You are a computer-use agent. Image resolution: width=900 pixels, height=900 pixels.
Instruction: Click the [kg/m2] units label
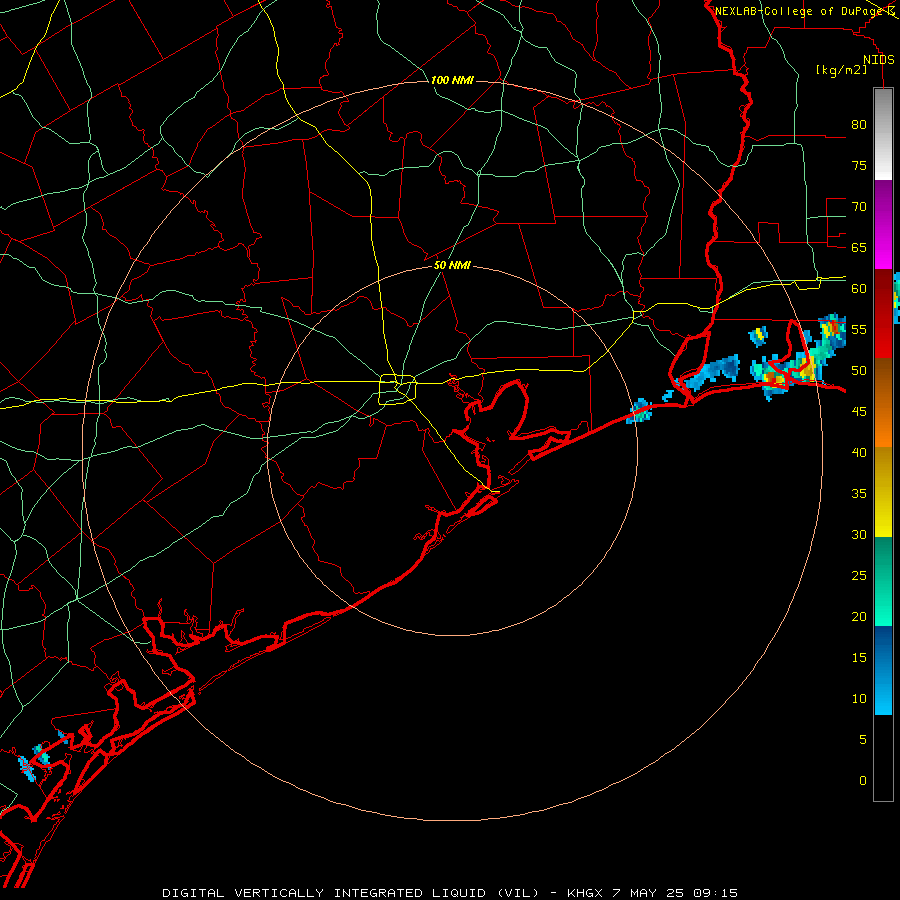coord(841,70)
